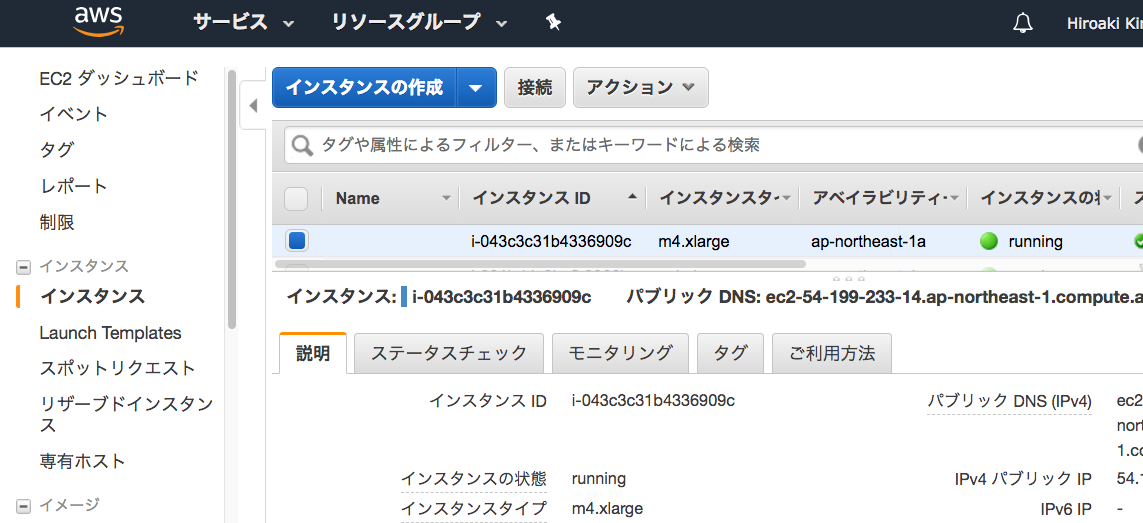This screenshot has width=1143, height=523.
Task: Open the notifications bell
Action: point(1023,23)
